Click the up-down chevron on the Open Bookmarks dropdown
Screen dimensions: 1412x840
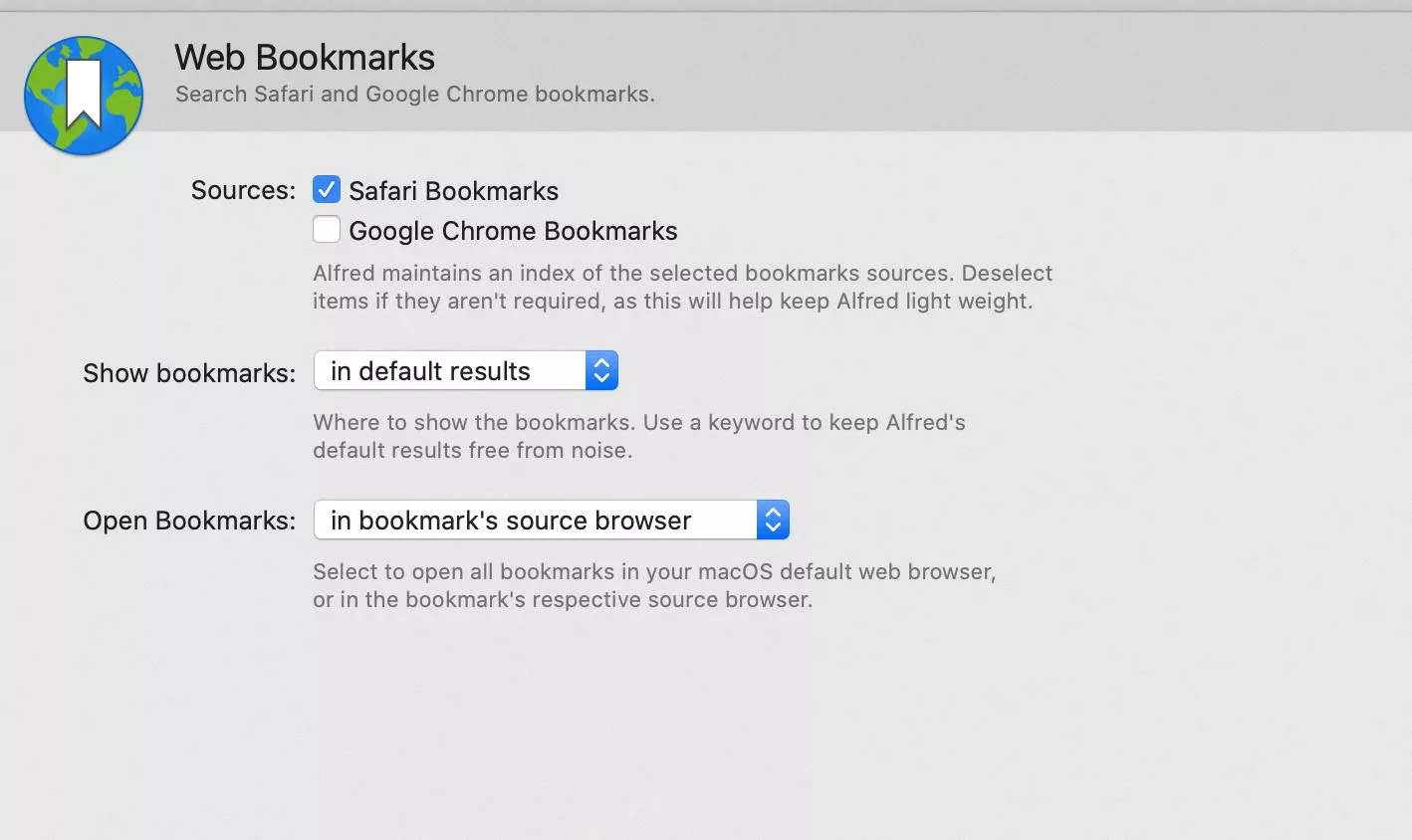tap(774, 520)
